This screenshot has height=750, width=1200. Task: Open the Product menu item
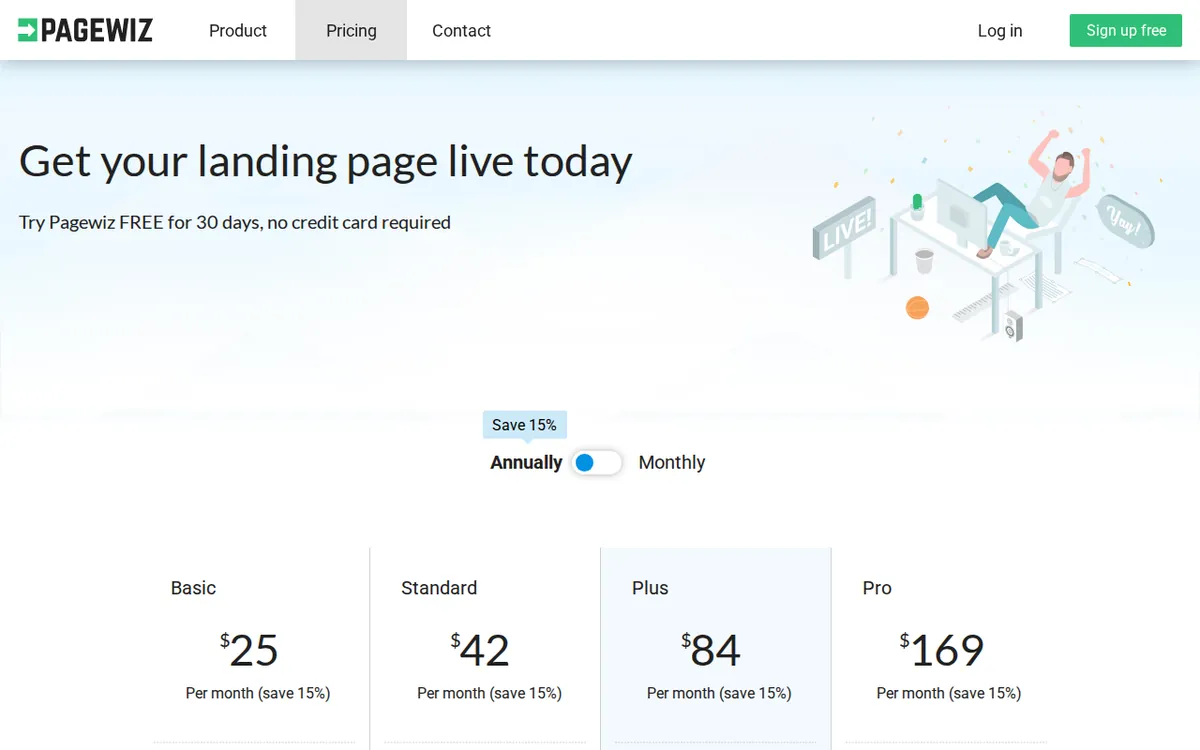pos(238,31)
